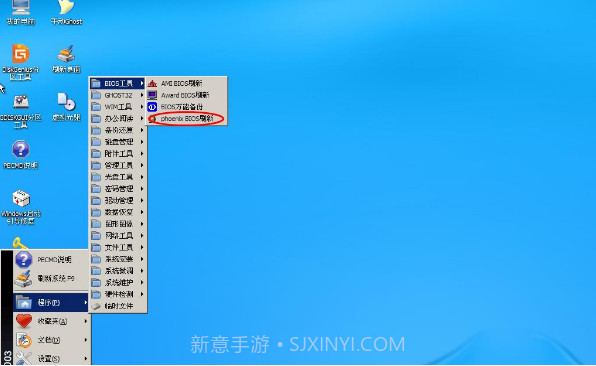Click the 系统安装 folder icon
This screenshot has height=366, width=596.
coord(96,259)
